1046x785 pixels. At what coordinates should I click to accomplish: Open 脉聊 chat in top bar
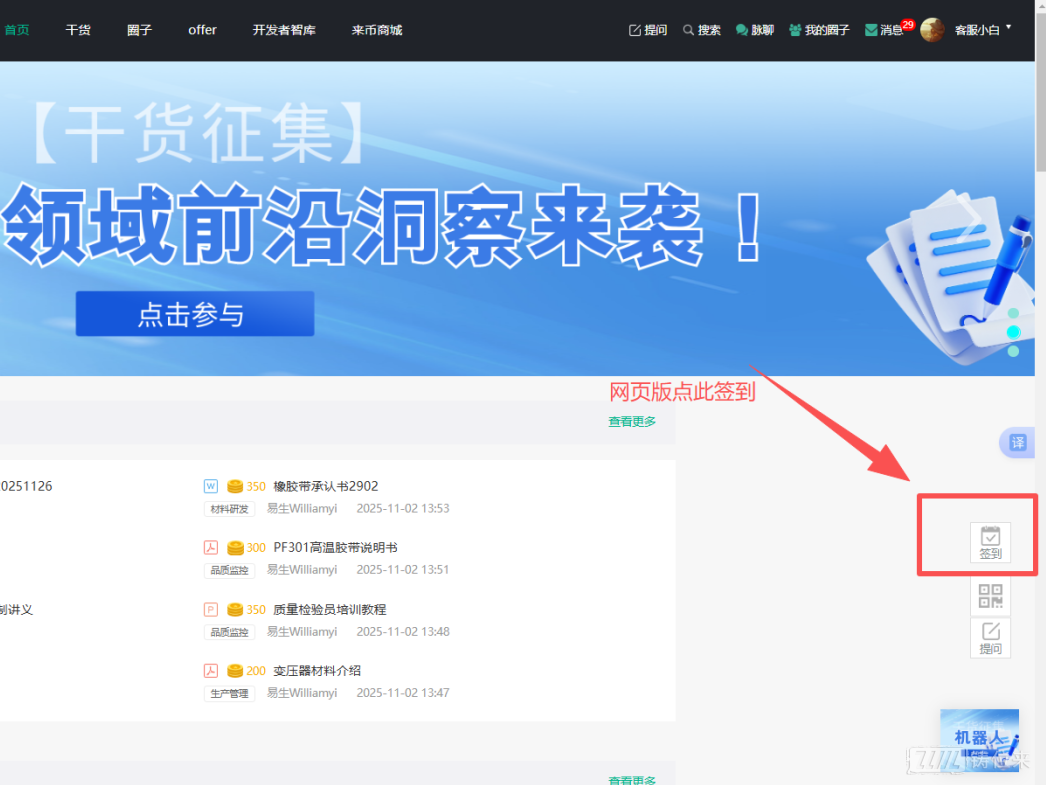pos(755,30)
